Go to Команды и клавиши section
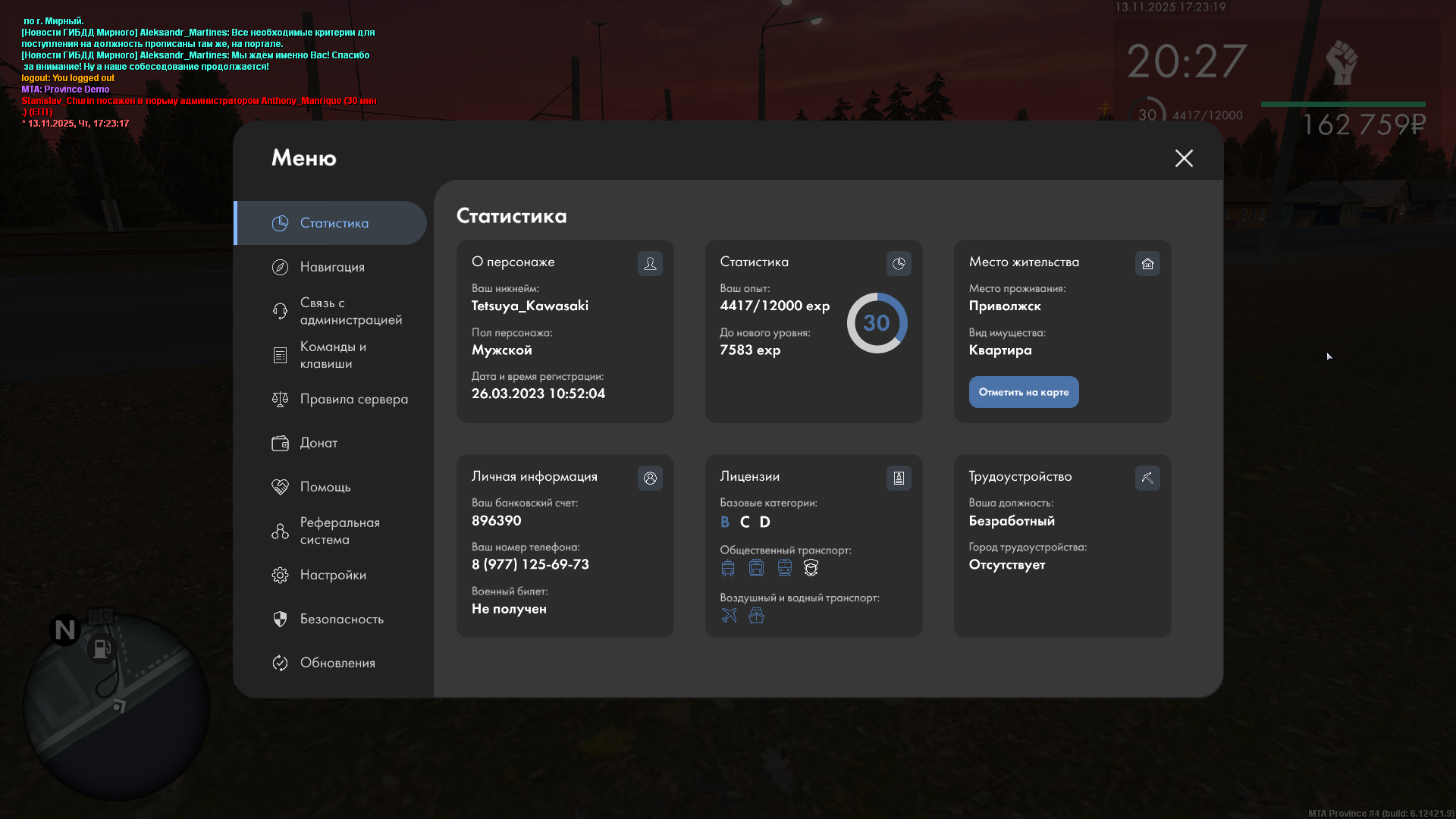The height and width of the screenshot is (819, 1456). (x=332, y=355)
